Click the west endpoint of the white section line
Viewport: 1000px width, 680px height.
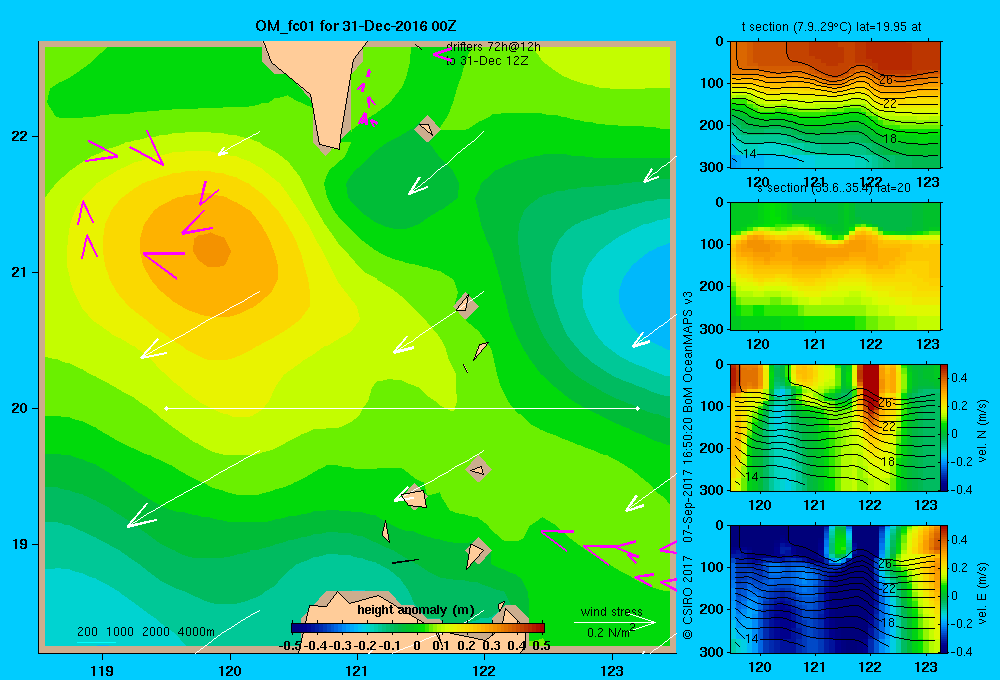pos(166,408)
